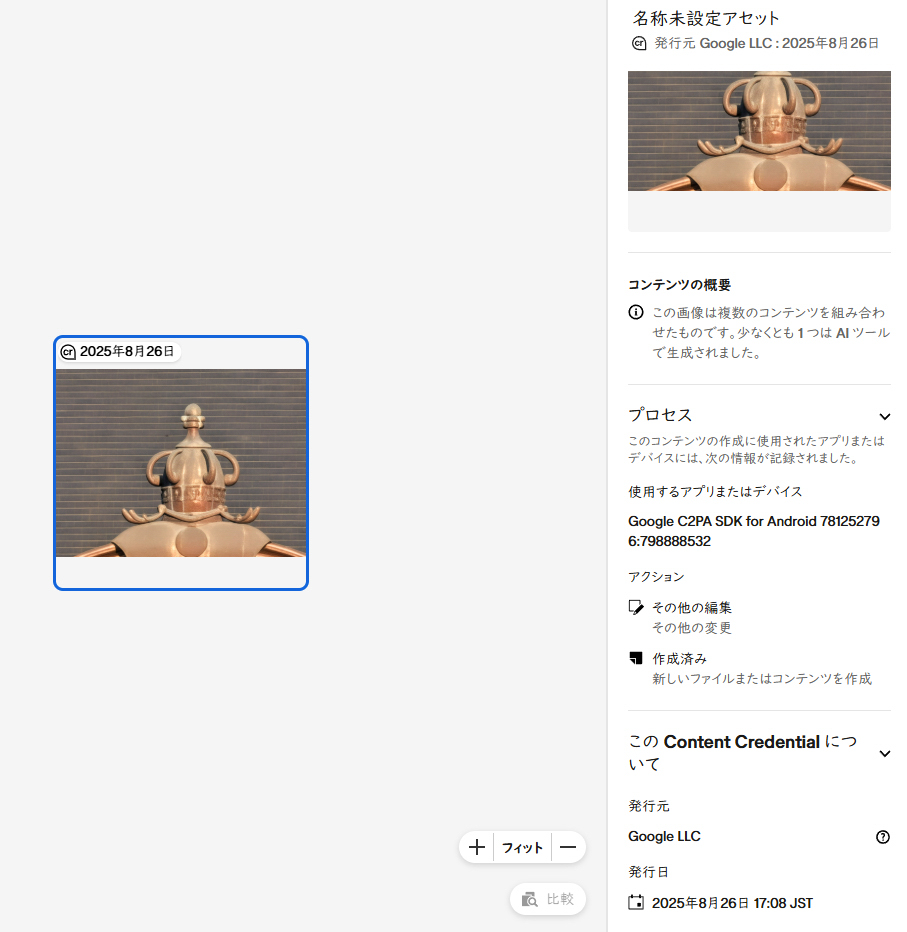Click the edit pencil icon next to その他の編集

(637, 607)
